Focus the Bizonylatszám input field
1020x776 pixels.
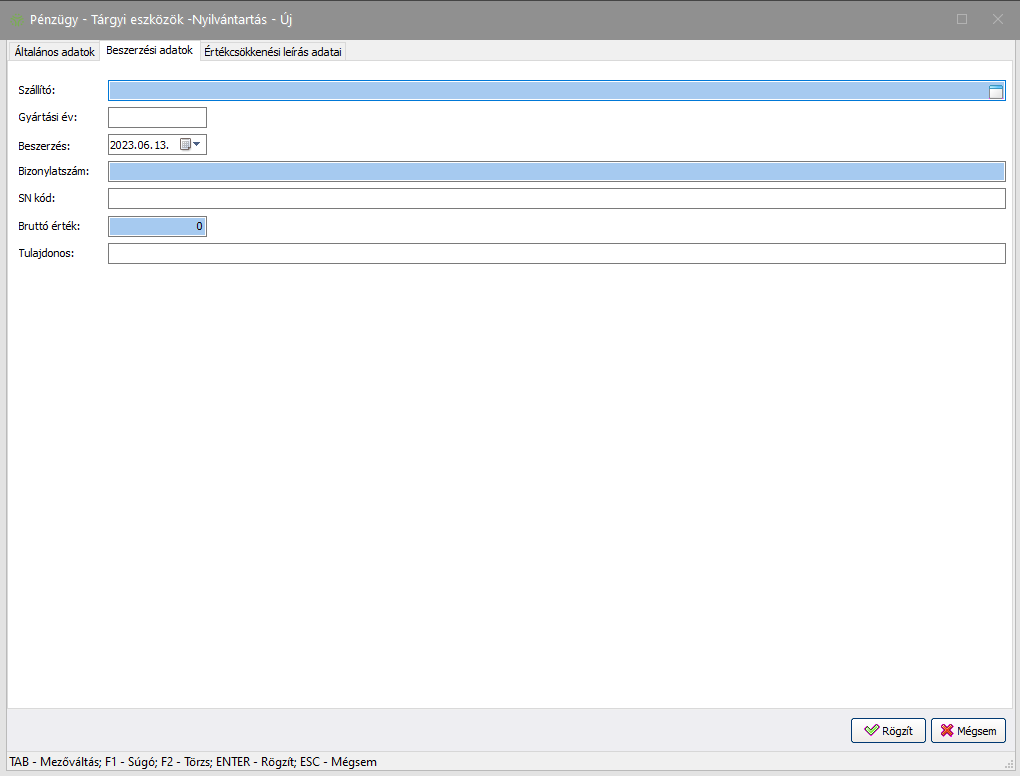pyautogui.click(x=556, y=172)
